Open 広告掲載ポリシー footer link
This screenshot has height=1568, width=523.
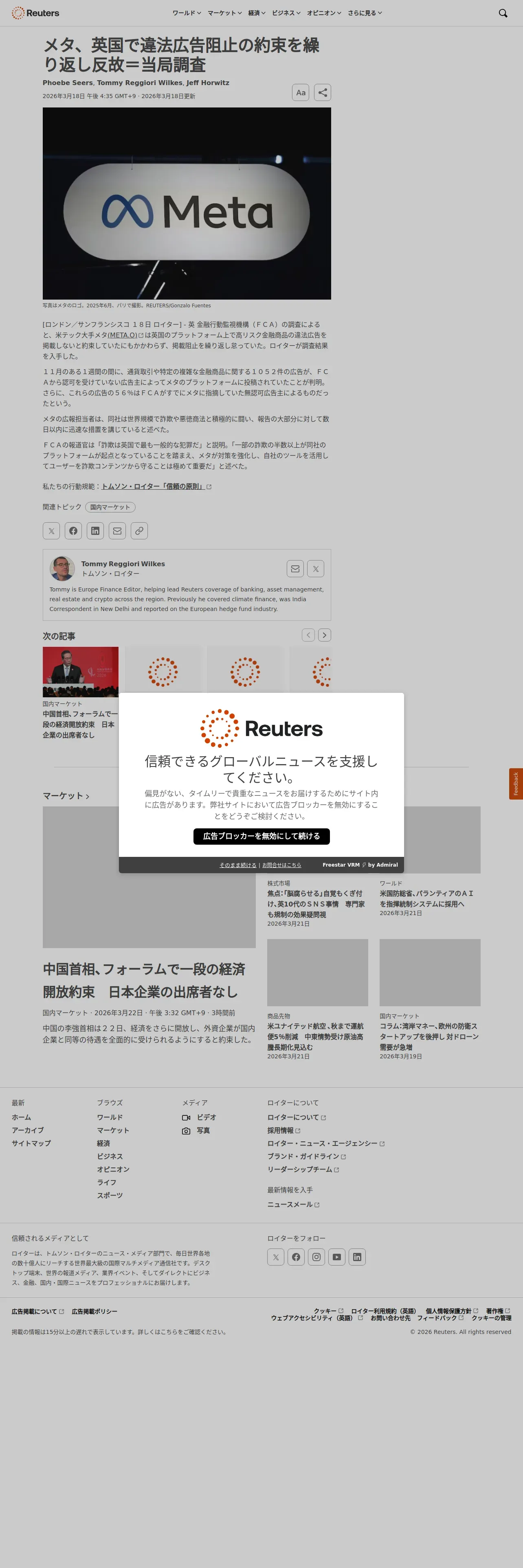(94, 1311)
